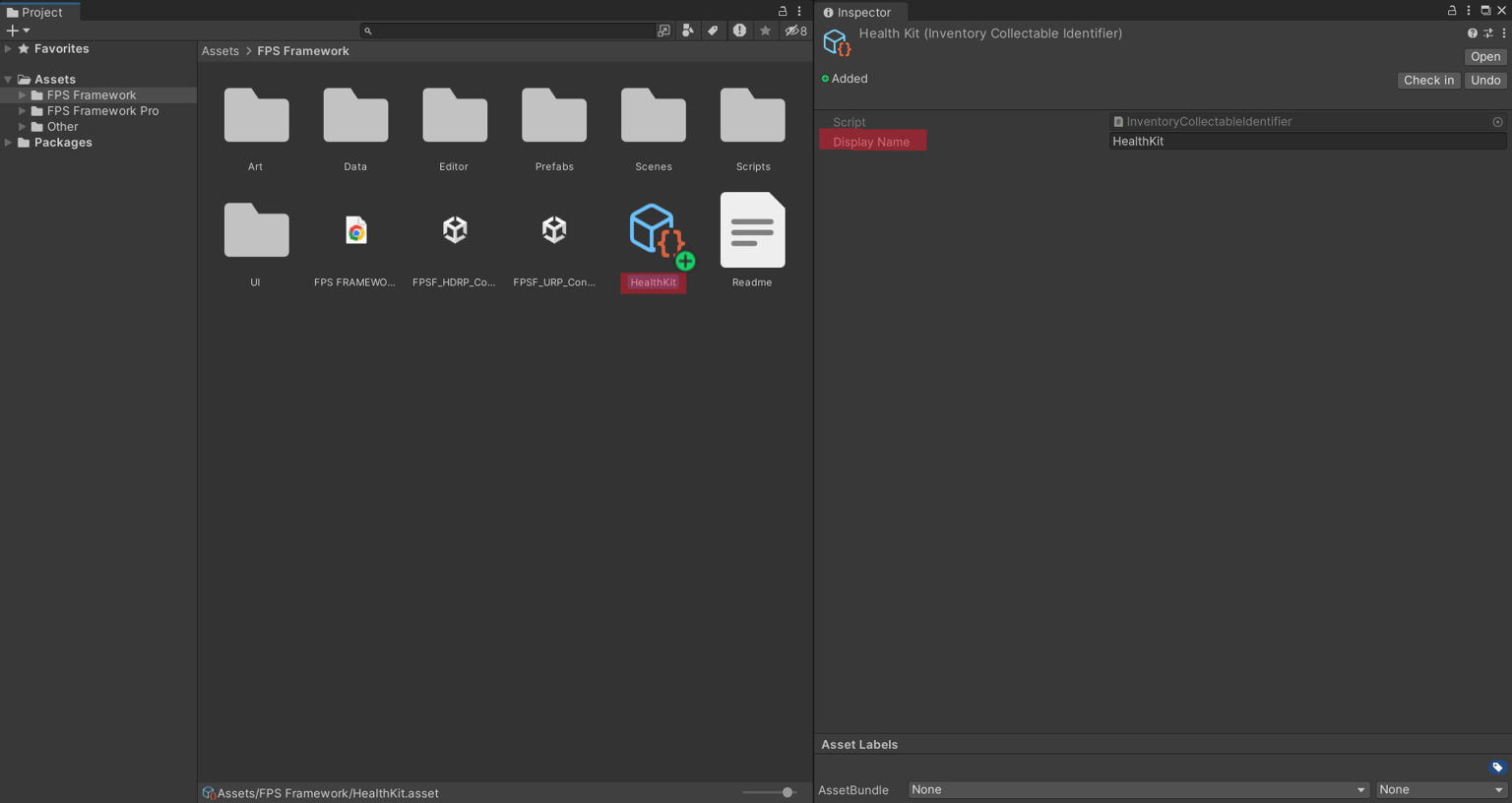Select Other folder in the tree
This screenshot has height=803, width=1512.
click(62, 127)
